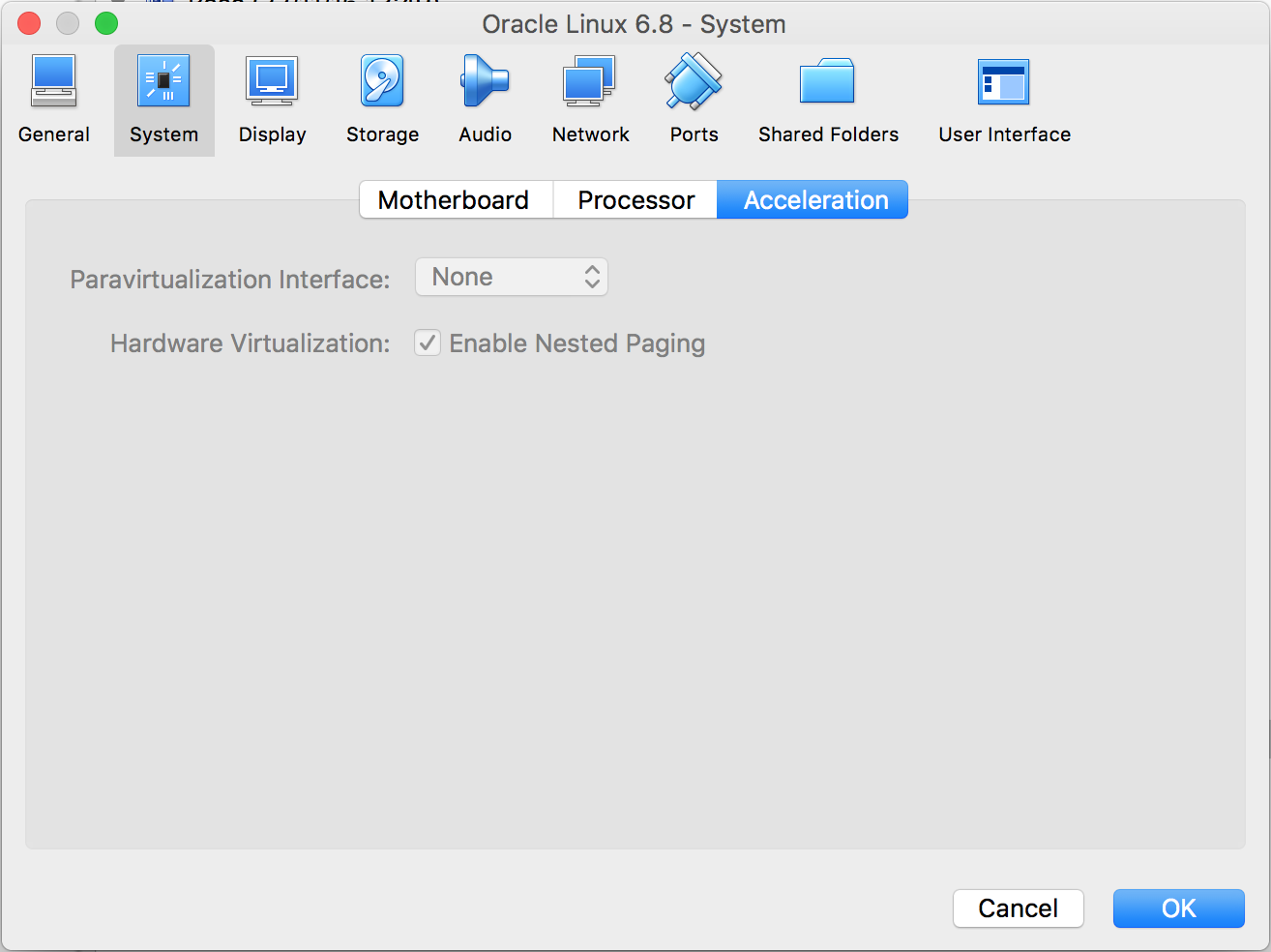
Task: Switch to the Motherboard tab
Action: click(455, 199)
